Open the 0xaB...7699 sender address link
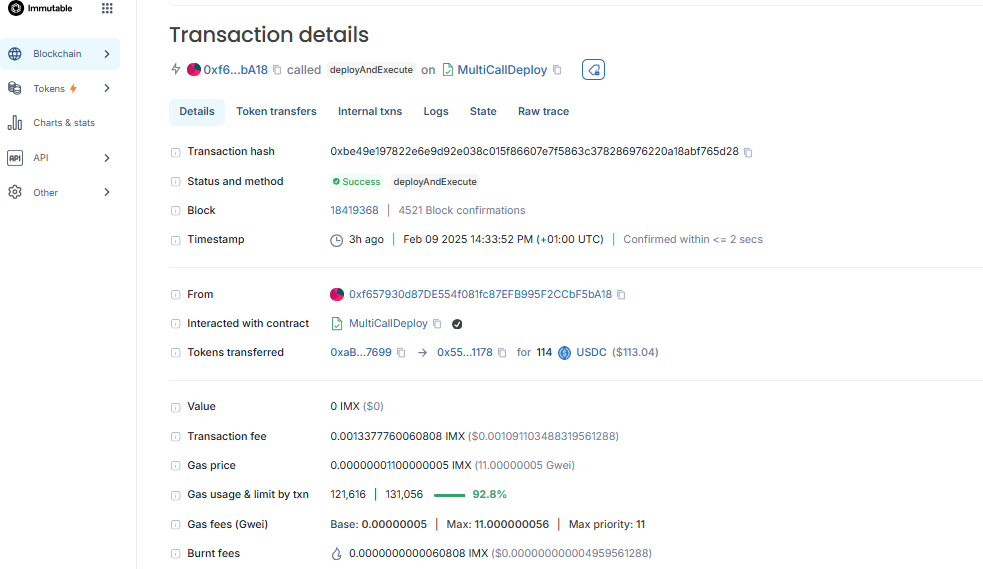Screen dimensions: 983x569 click(x=361, y=353)
